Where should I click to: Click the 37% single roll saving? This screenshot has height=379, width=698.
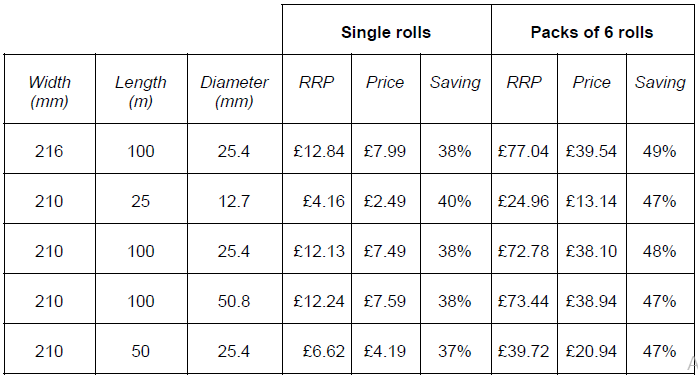pos(455,349)
